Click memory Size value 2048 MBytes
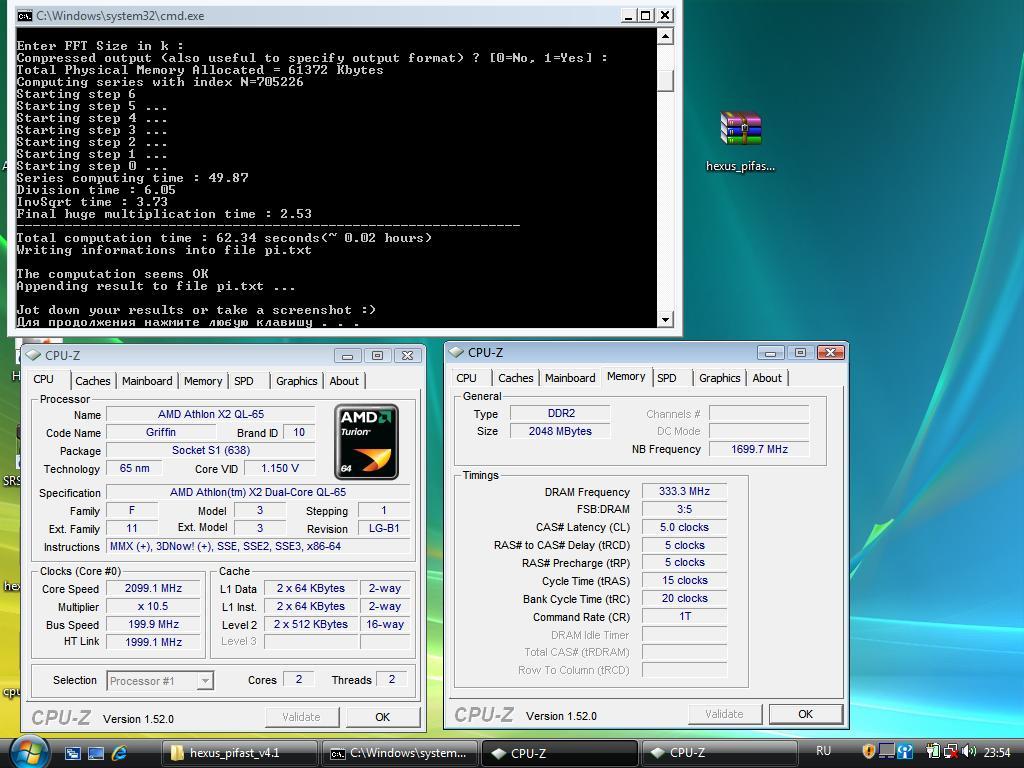Image resolution: width=1024 pixels, height=768 pixels. (561, 431)
